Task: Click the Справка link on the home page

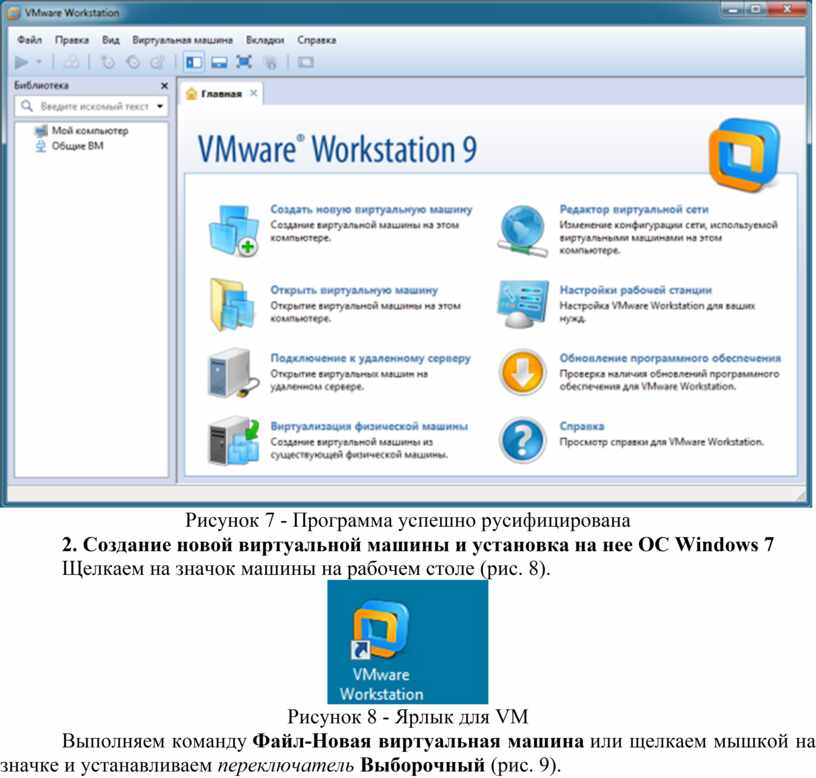Action: click(582, 426)
